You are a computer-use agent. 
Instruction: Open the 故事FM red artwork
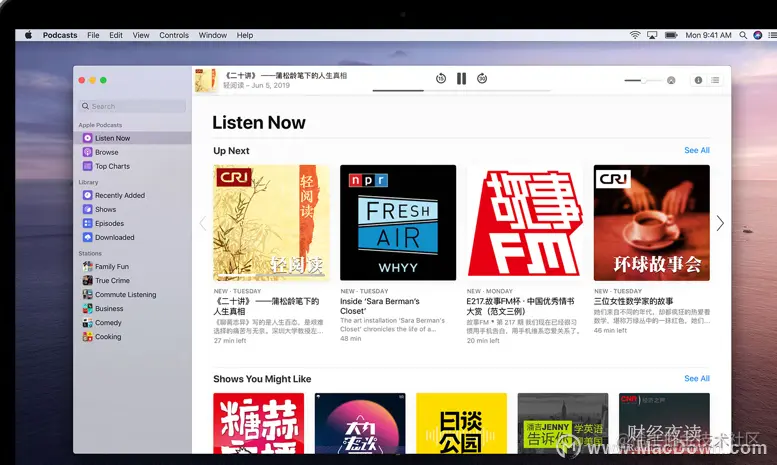tap(525, 223)
